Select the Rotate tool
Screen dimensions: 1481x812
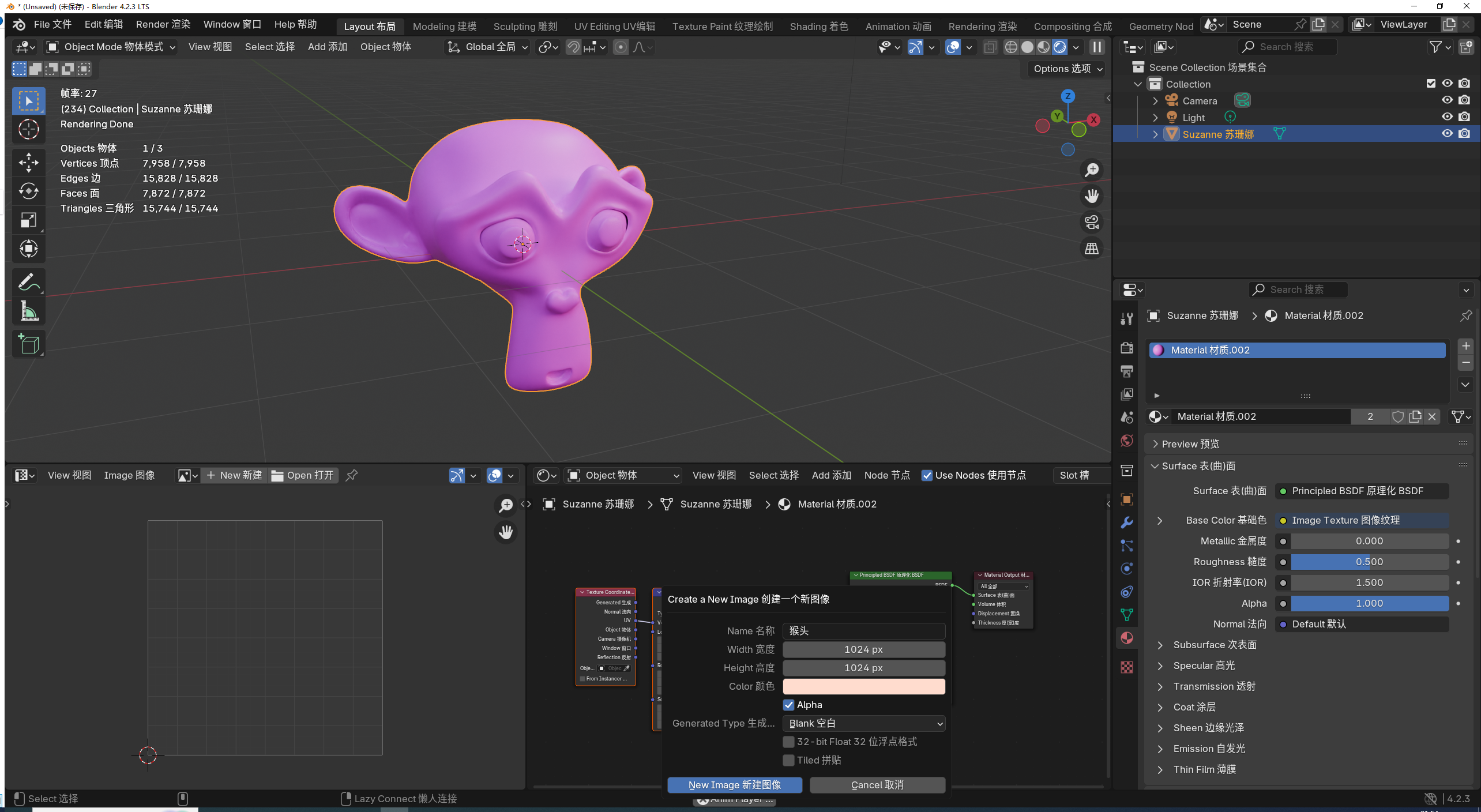(28, 191)
